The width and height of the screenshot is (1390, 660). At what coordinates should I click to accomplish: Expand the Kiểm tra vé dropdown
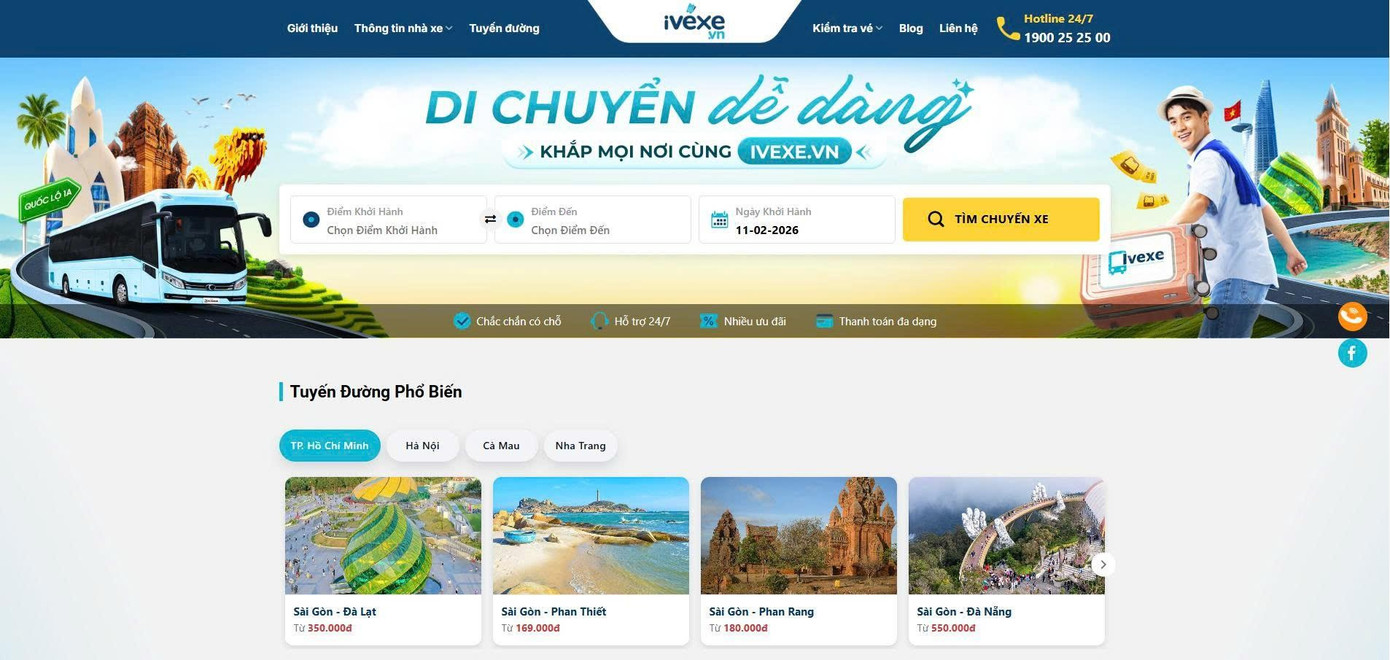pyautogui.click(x=847, y=28)
